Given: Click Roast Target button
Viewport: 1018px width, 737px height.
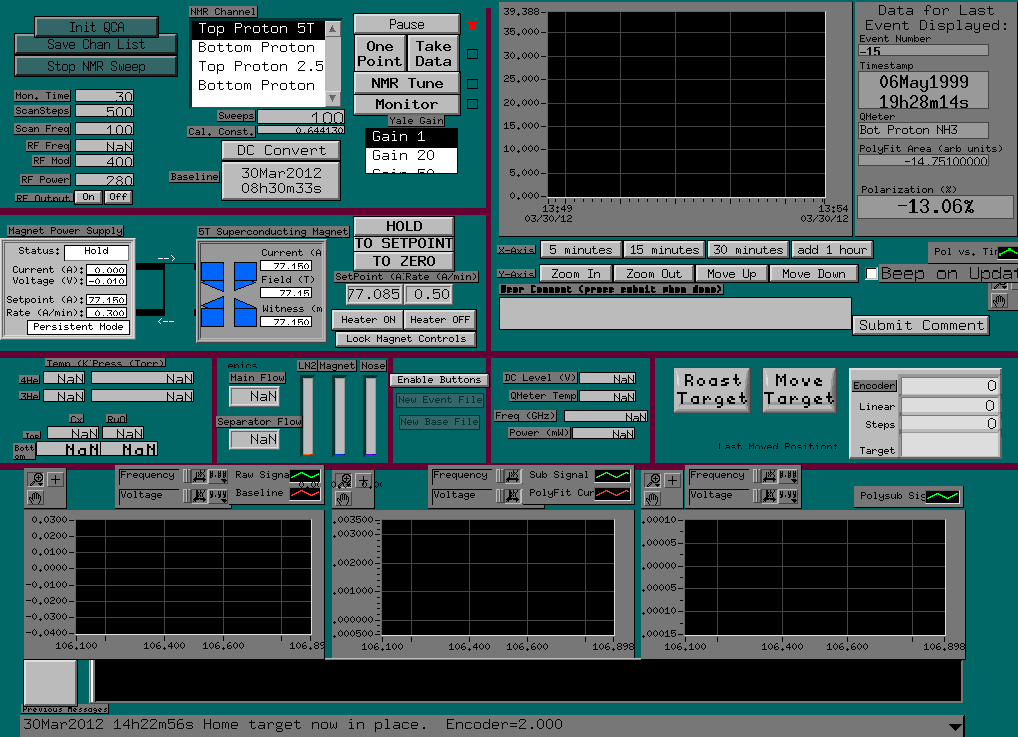Looking at the screenshot, I should [x=712, y=390].
